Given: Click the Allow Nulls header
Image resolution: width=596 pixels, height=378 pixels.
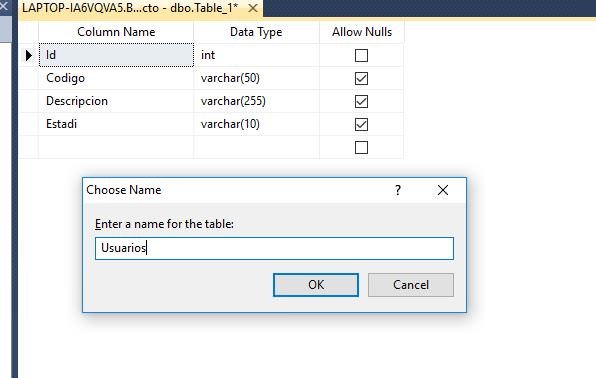Looking at the screenshot, I should pyautogui.click(x=362, y=32).
